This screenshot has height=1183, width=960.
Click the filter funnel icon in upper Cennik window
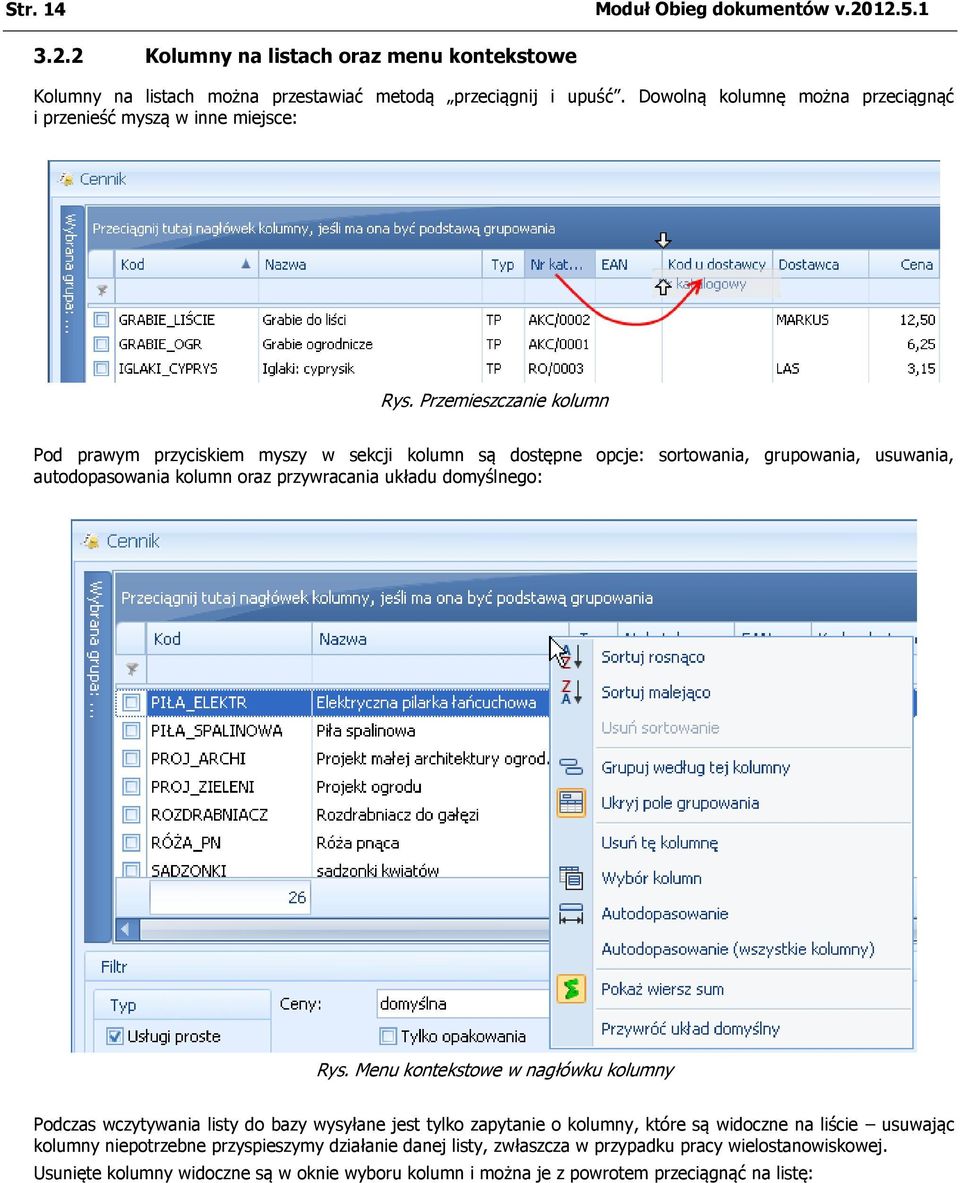point(102,290)
